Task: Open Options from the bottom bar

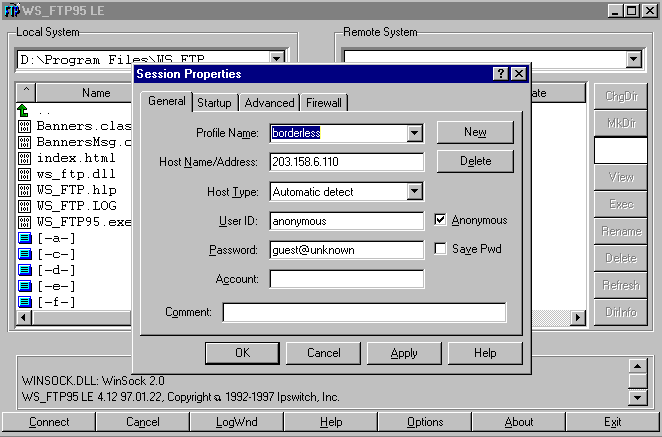Action: tap(425, 422)
